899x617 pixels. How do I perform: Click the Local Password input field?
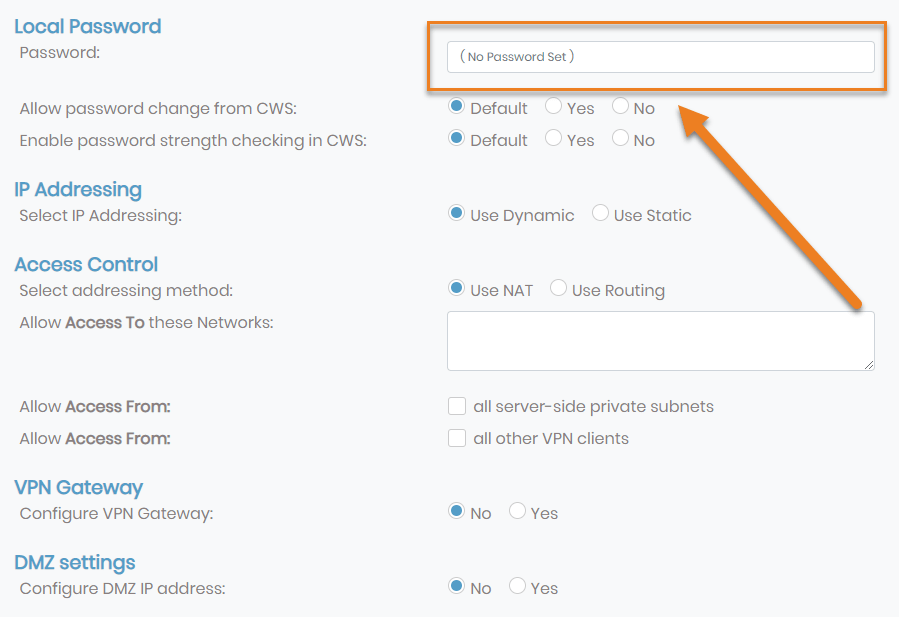pos(660,57)
